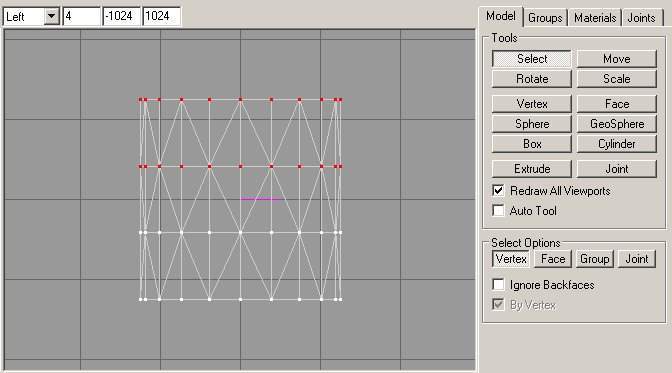Image resolution: width=672 pixels, height=373 pixels.
Task: Click the Joint tool button
Action: 616,169
